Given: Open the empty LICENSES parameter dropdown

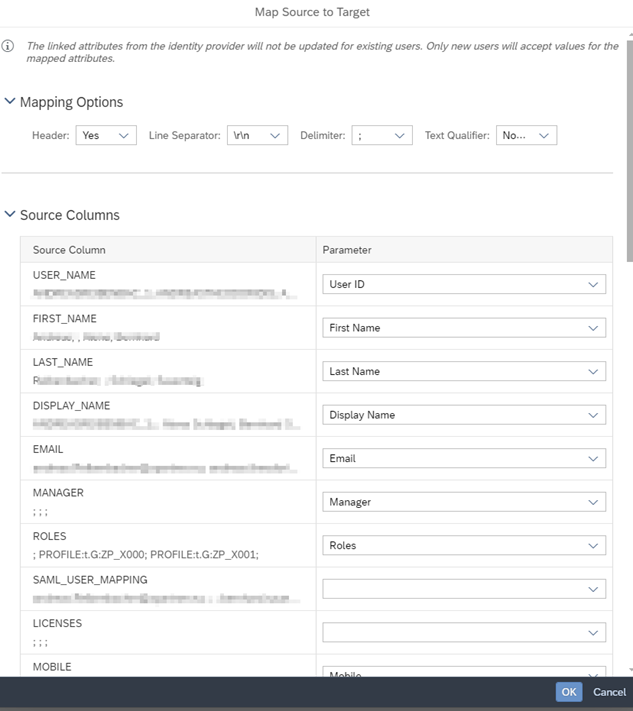Looking at the screenshot, I should (x=464, y=632).
